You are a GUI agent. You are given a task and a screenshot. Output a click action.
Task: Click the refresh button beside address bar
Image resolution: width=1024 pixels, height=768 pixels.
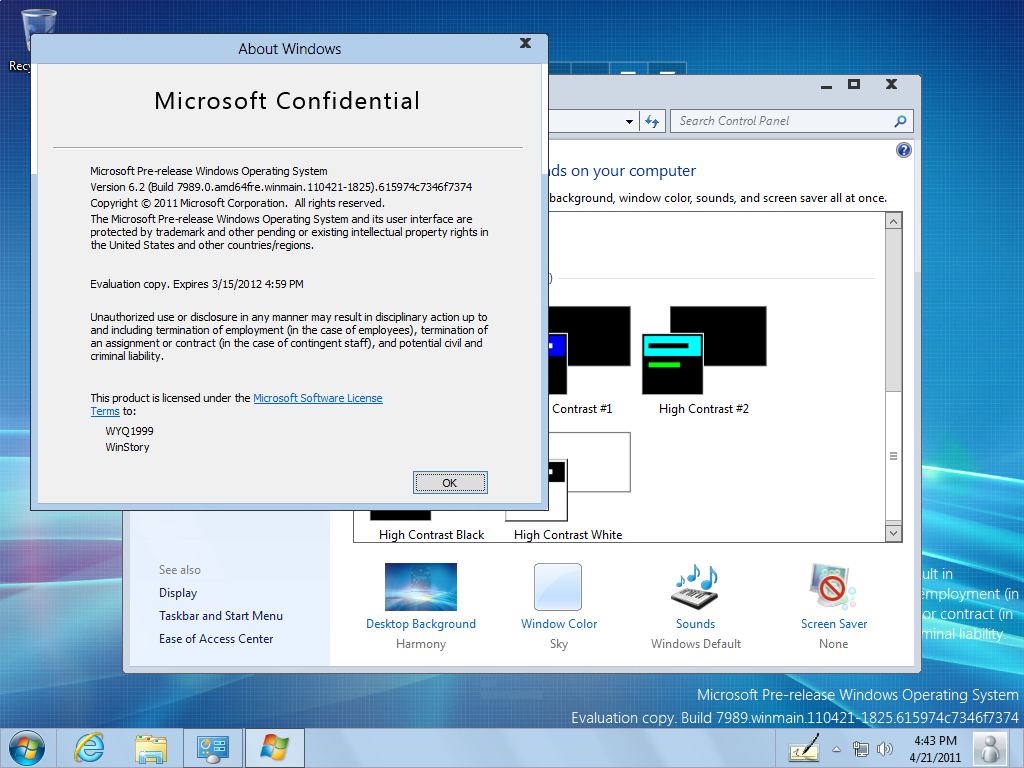click(652, 121)
